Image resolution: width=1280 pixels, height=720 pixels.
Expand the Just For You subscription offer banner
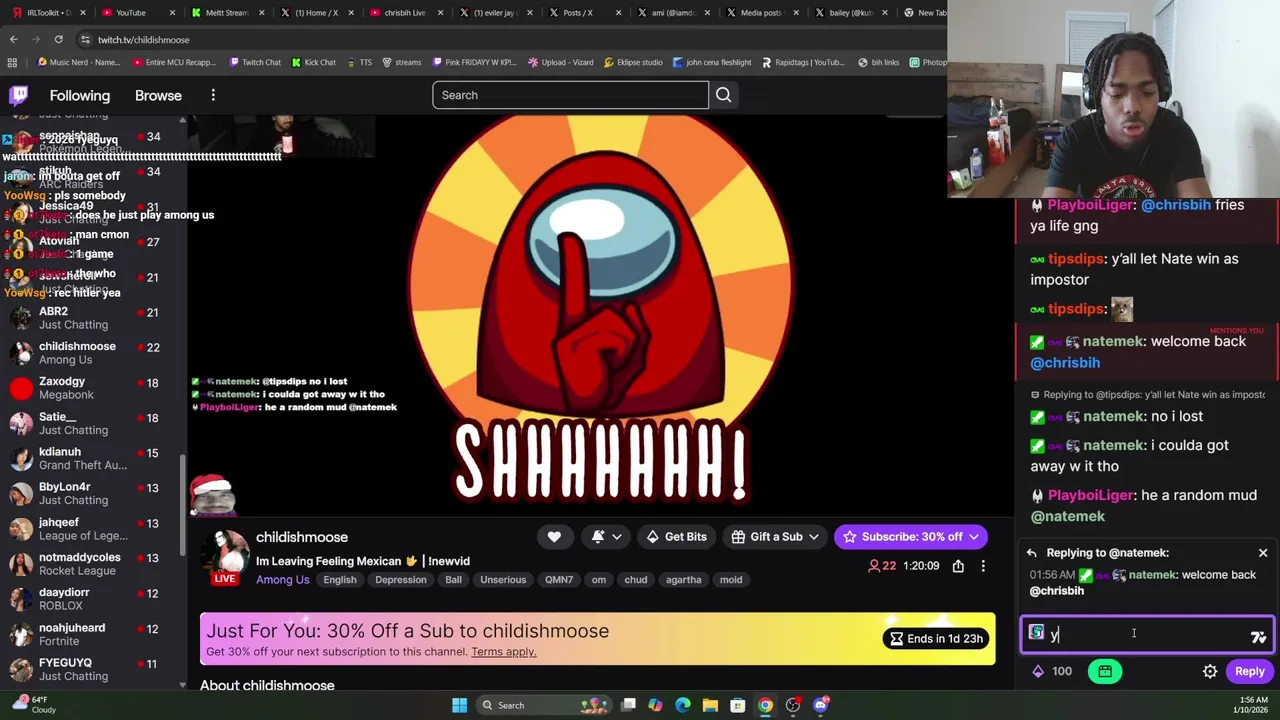(597, 639)
